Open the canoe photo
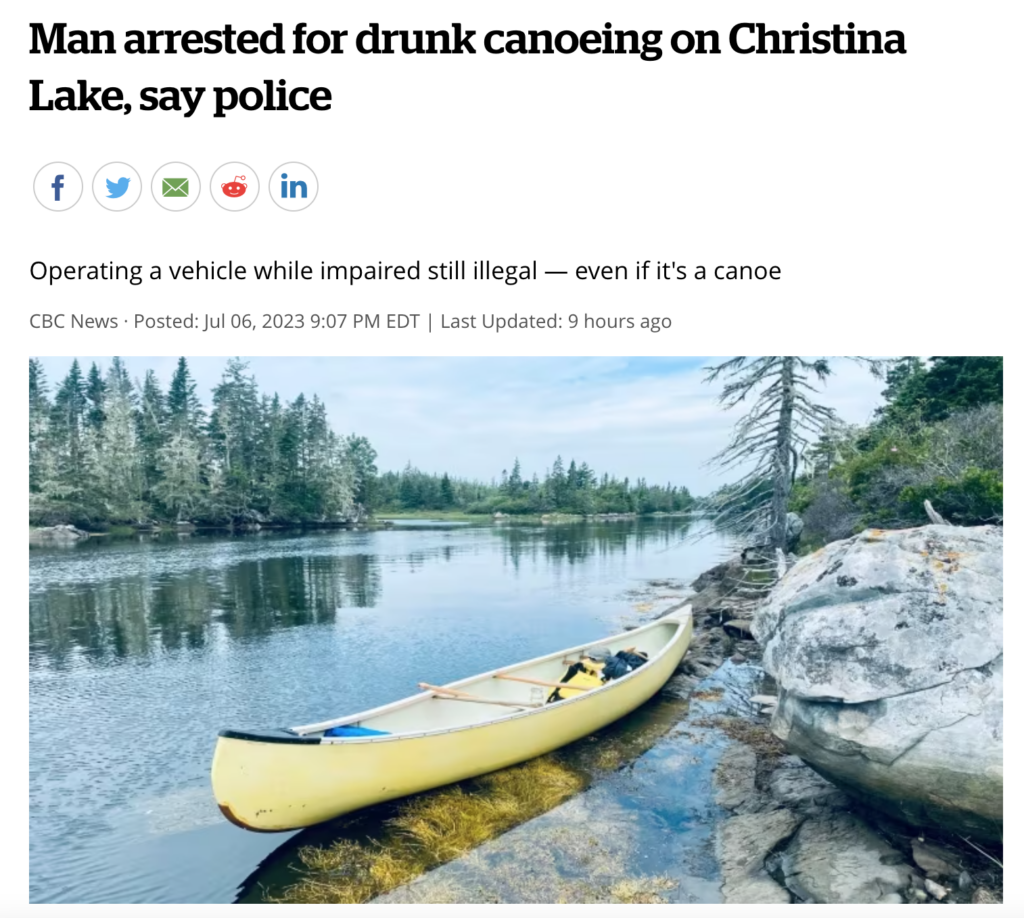 tap(516, 630)
